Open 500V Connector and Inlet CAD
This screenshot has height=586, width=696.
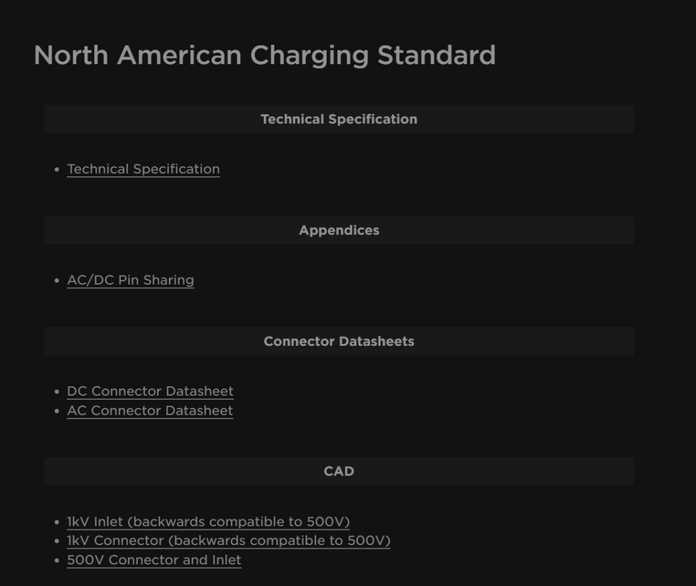click(154, 560)
